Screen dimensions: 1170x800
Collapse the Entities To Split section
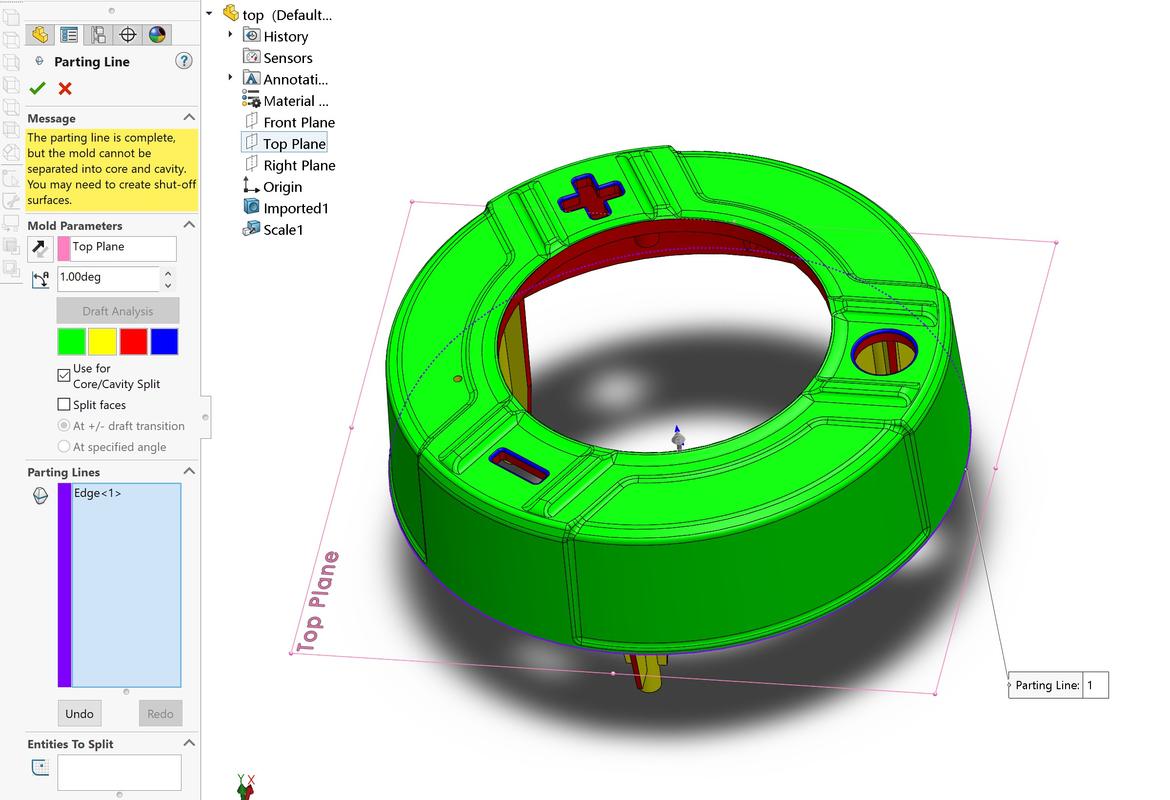point(190,743)
